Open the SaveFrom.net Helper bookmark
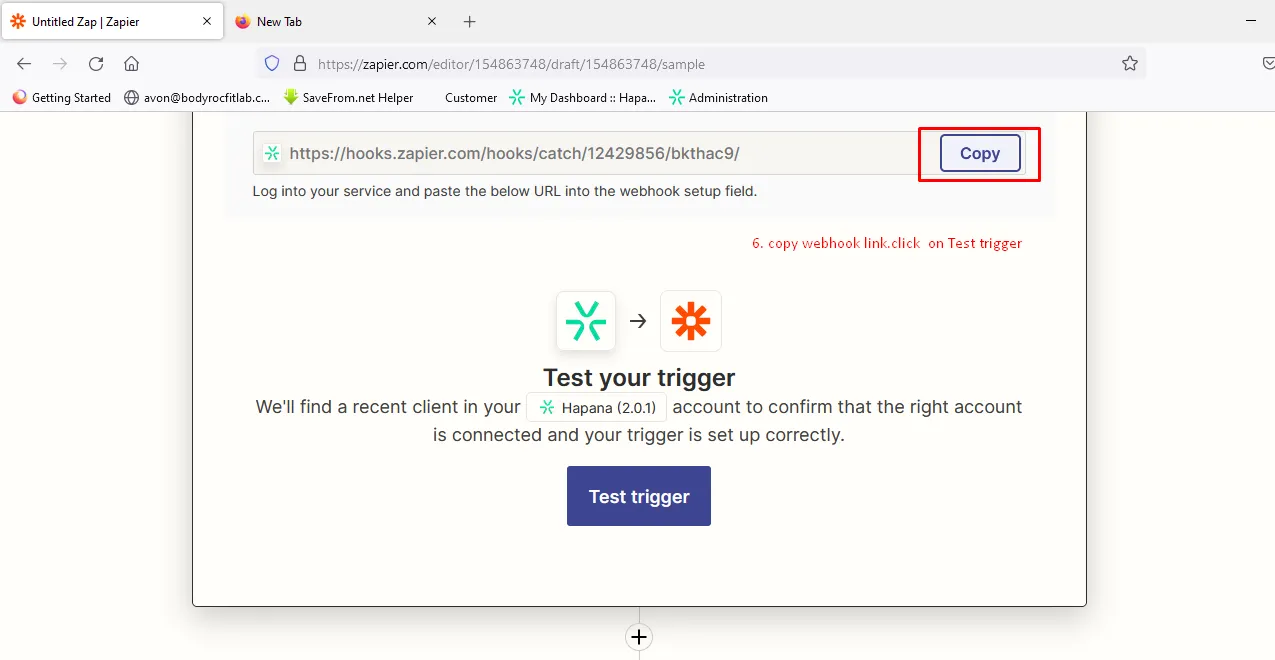Viewport: 1275px width, 660px height. (x=348, y=97)
